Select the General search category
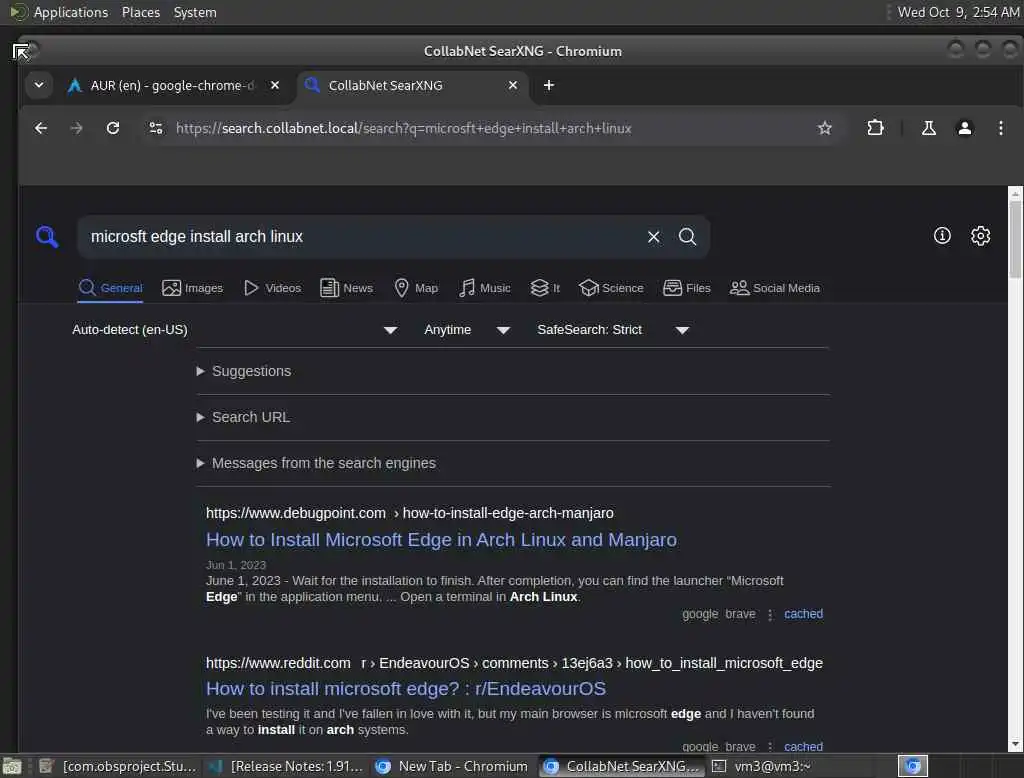This screenshot has width=1024, height=778. (110, 288)
